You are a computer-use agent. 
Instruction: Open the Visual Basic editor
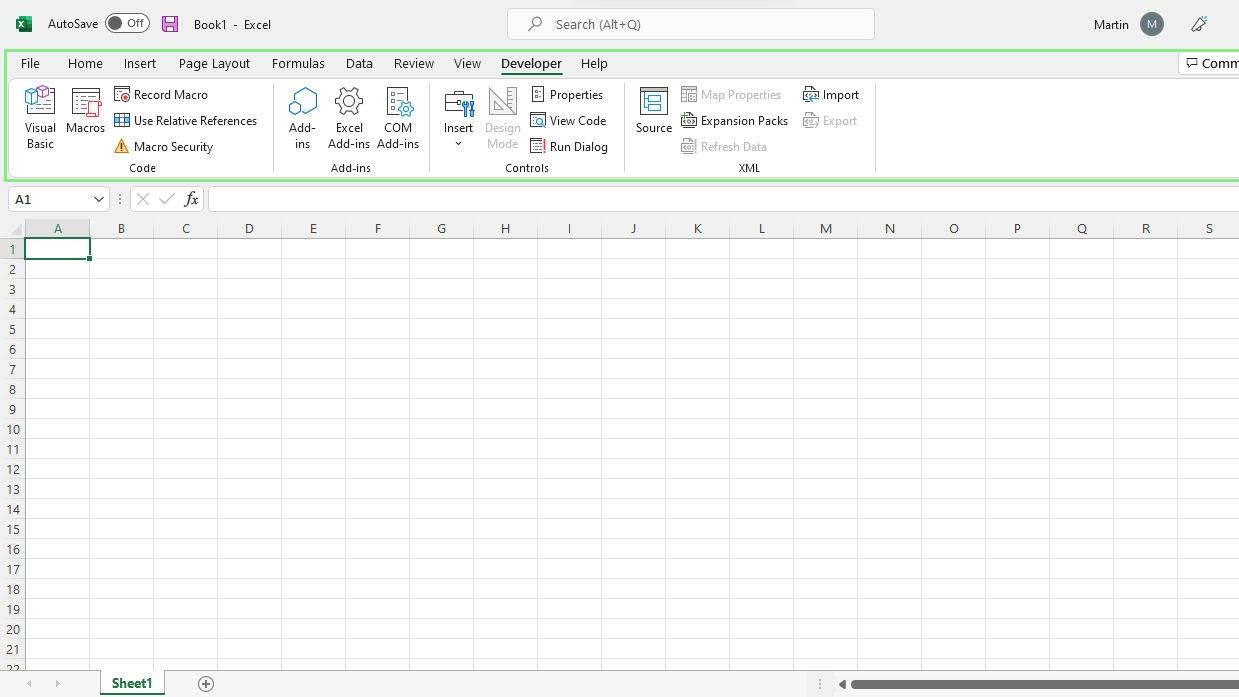point(39,117)
